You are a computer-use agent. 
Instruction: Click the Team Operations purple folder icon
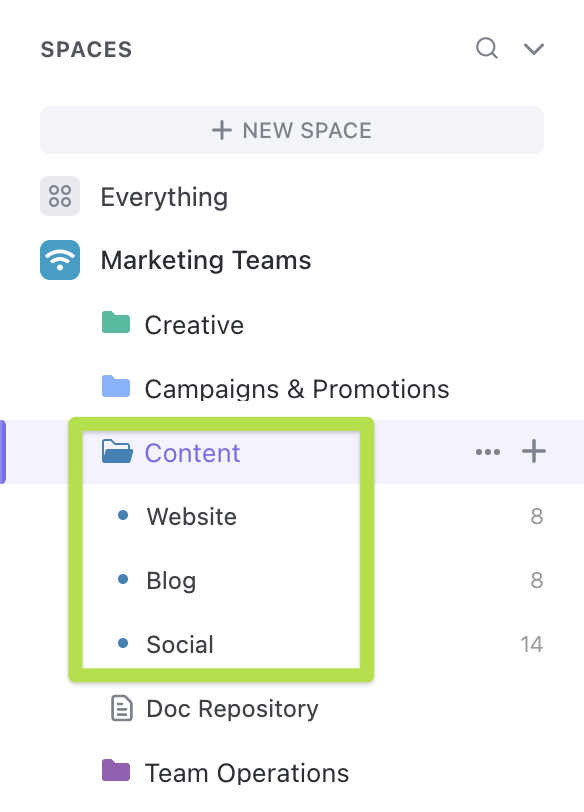[116, 772]
